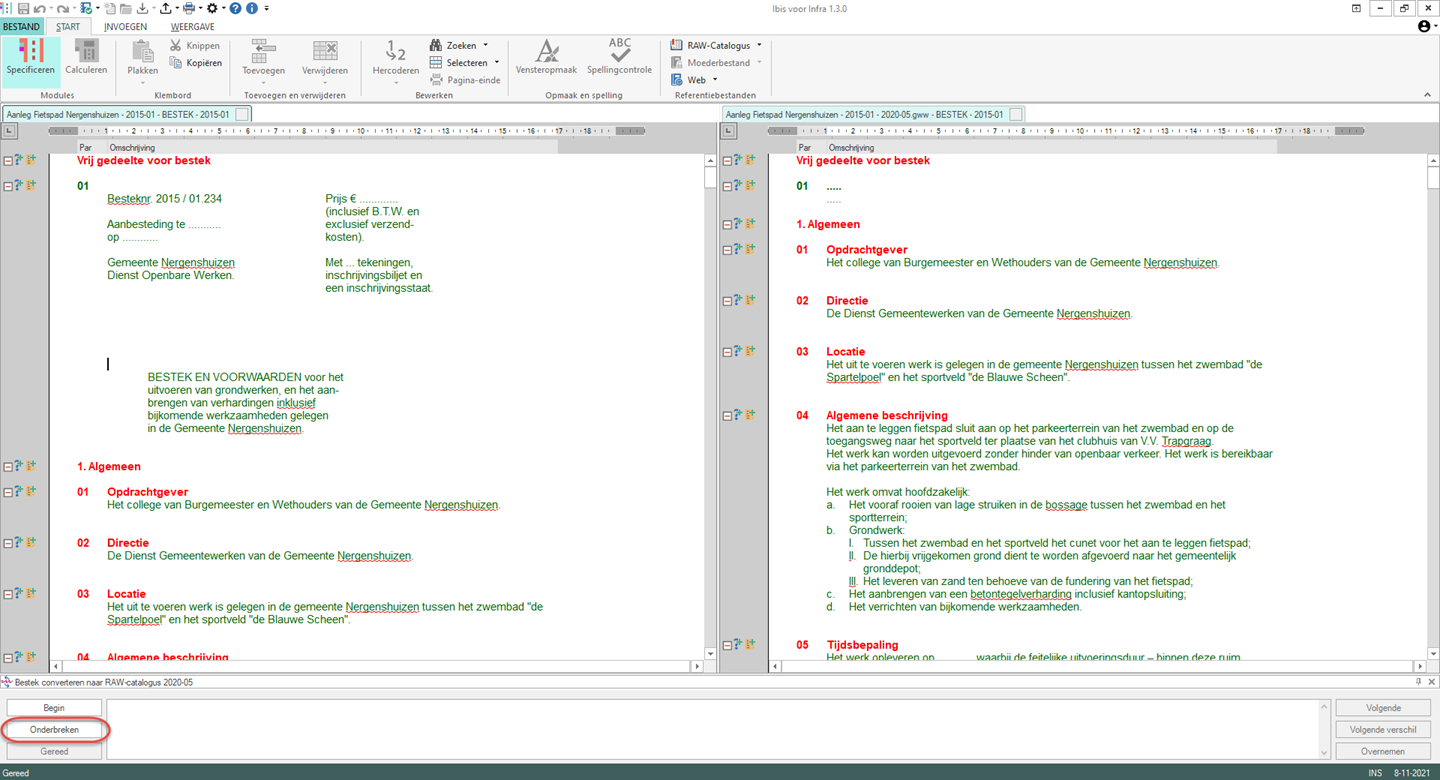The image size is (1440, 780).
Task: Switch to the START ribbon tab
Action: [68, 27]
